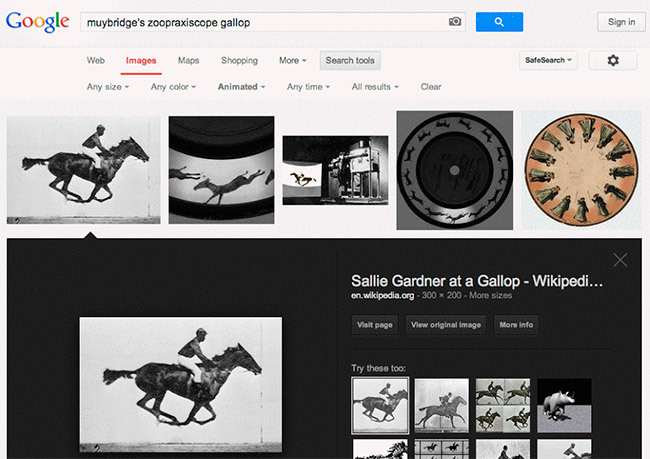
Task: Click the More sizes link
Action: (490, 295)
